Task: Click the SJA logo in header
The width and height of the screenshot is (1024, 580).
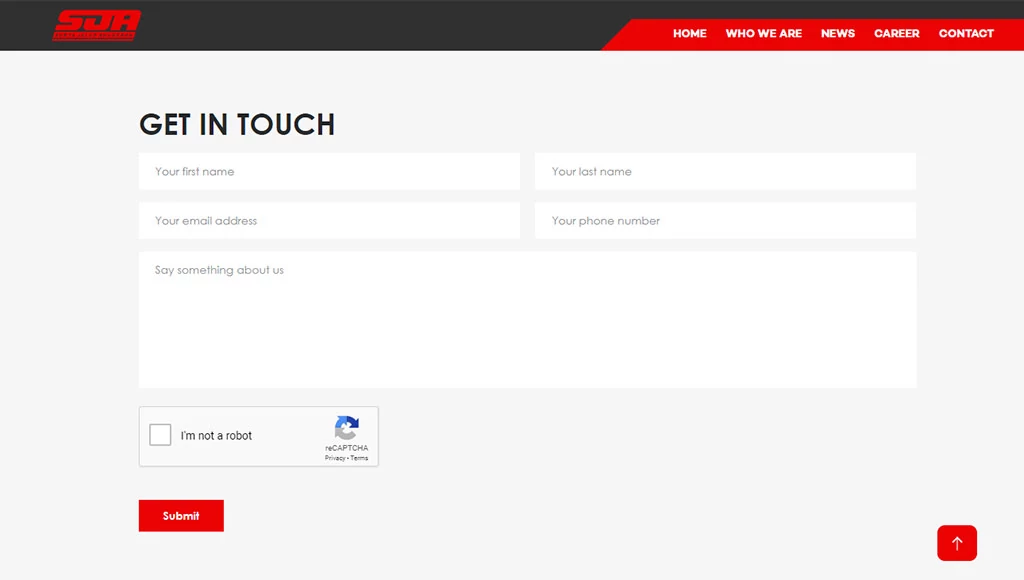Action: coord(97,25)
